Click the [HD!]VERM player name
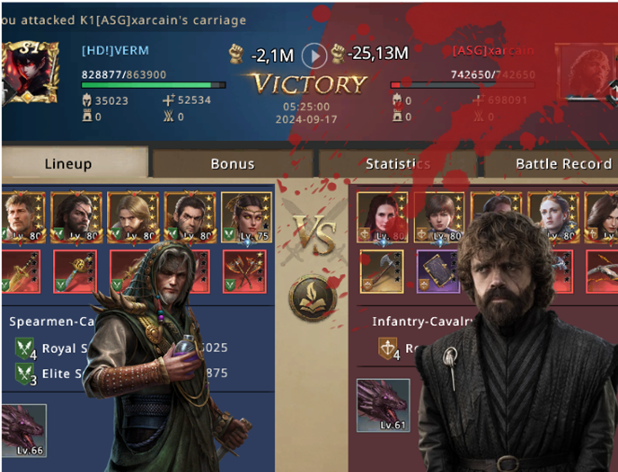 pos(115,50)
